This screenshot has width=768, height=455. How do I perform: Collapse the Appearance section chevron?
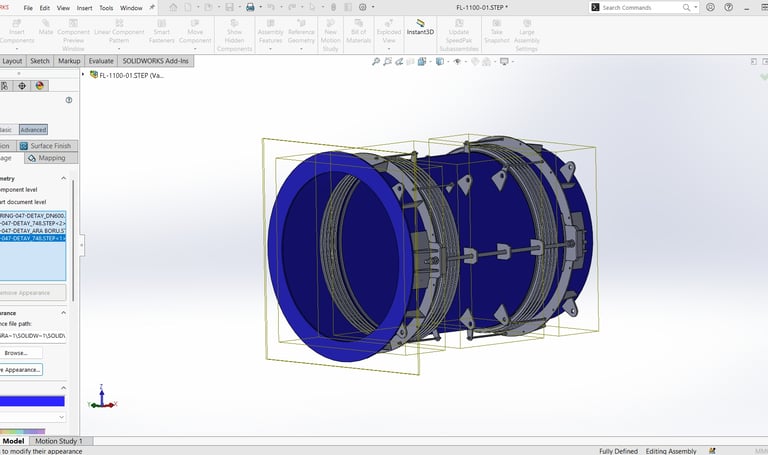click(64, 312)
